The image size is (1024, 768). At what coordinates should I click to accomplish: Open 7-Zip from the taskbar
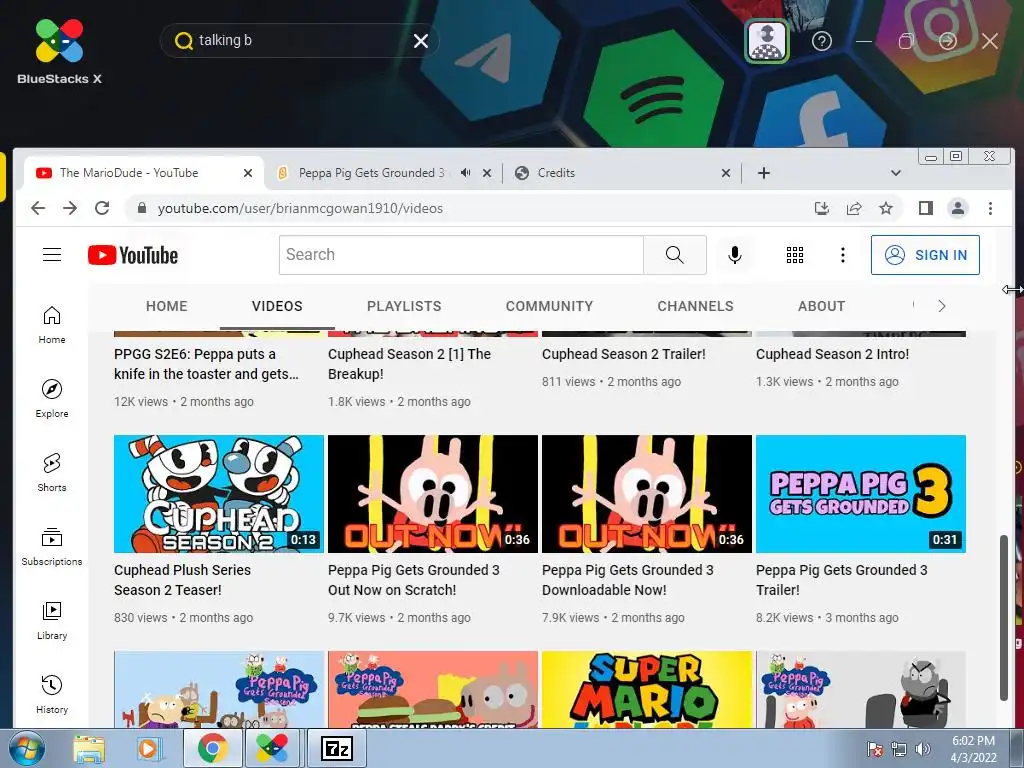337,749
